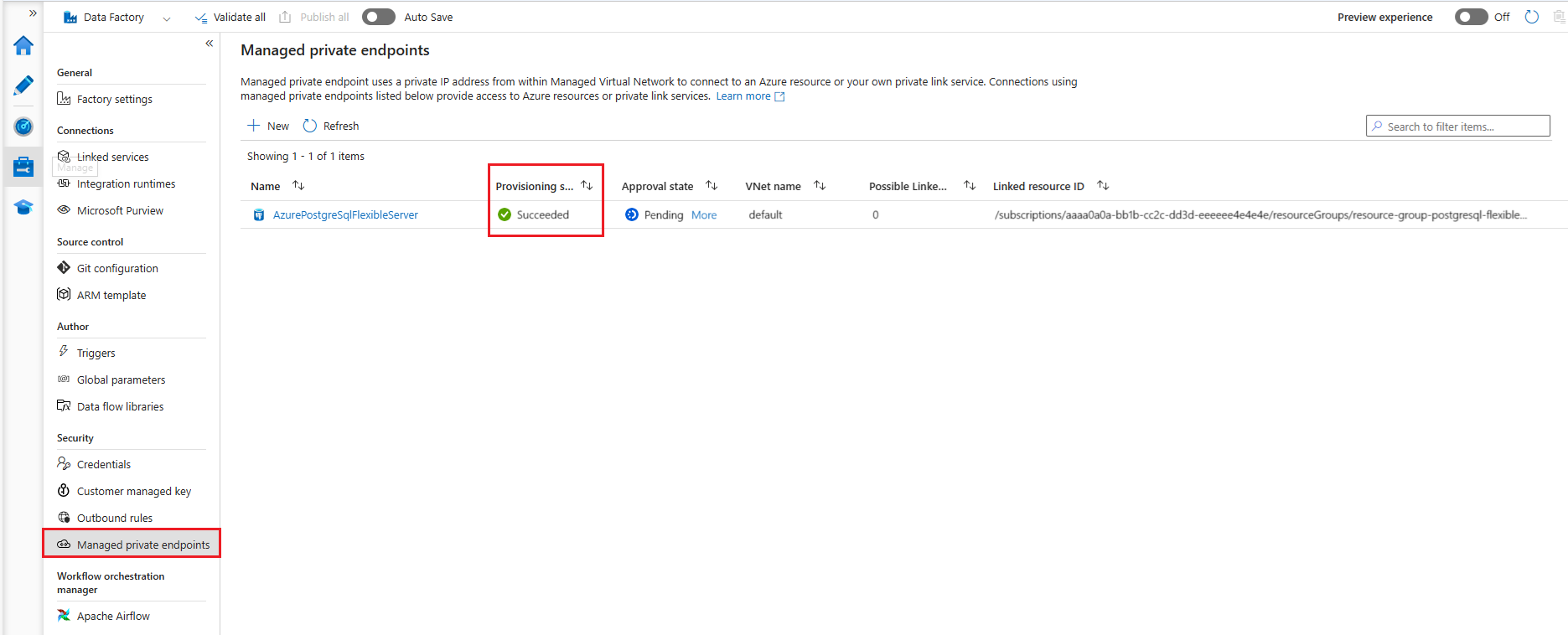The image size is (1568, 635).
Task: Click the Refresh button label
Action: [x=341, y=126]
